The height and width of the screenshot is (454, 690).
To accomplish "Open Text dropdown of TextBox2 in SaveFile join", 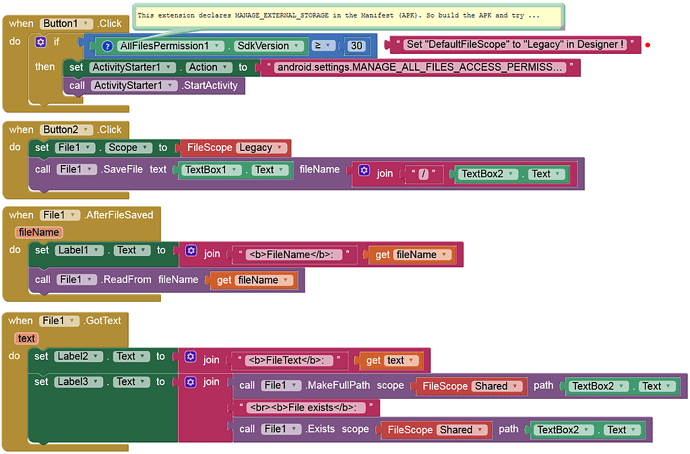I will (x=547, y=174).
